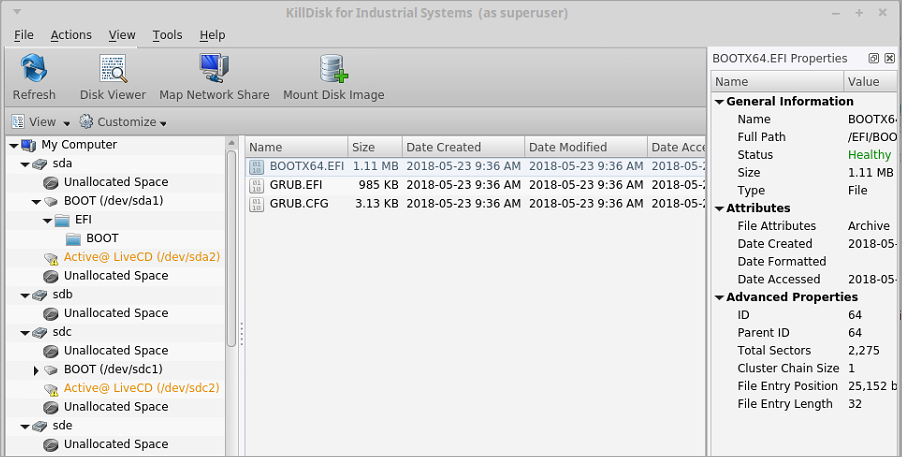The width and height of the screenshot is (902, 457).
Task: Select Unallocated Space under sdb
Action: click(116, 313)
